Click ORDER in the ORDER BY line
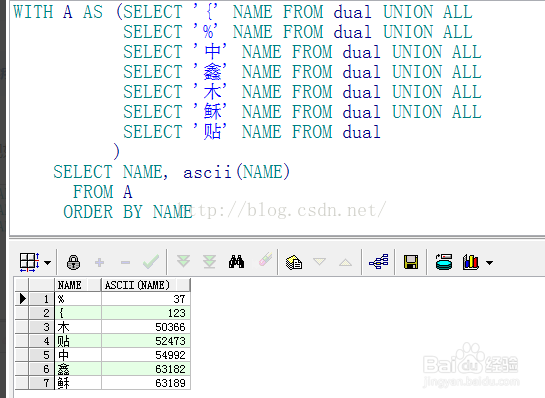The width and height of the screenshot is (545, 398). [x=88, y=212]
